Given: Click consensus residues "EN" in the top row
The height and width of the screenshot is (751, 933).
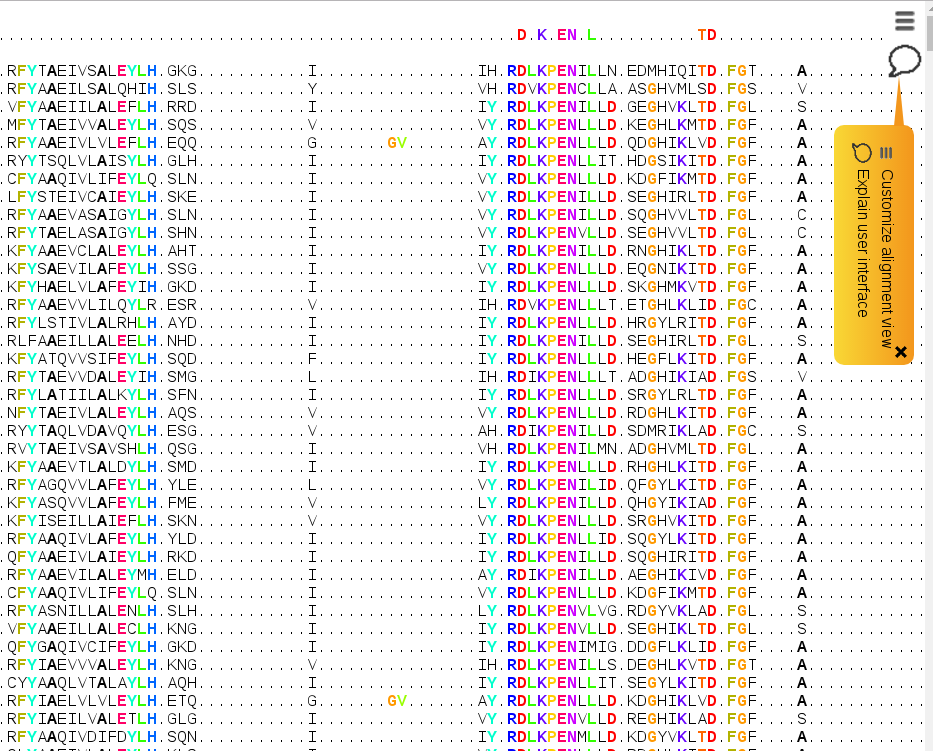Looking at the screenshot, I should coord(567,35).
